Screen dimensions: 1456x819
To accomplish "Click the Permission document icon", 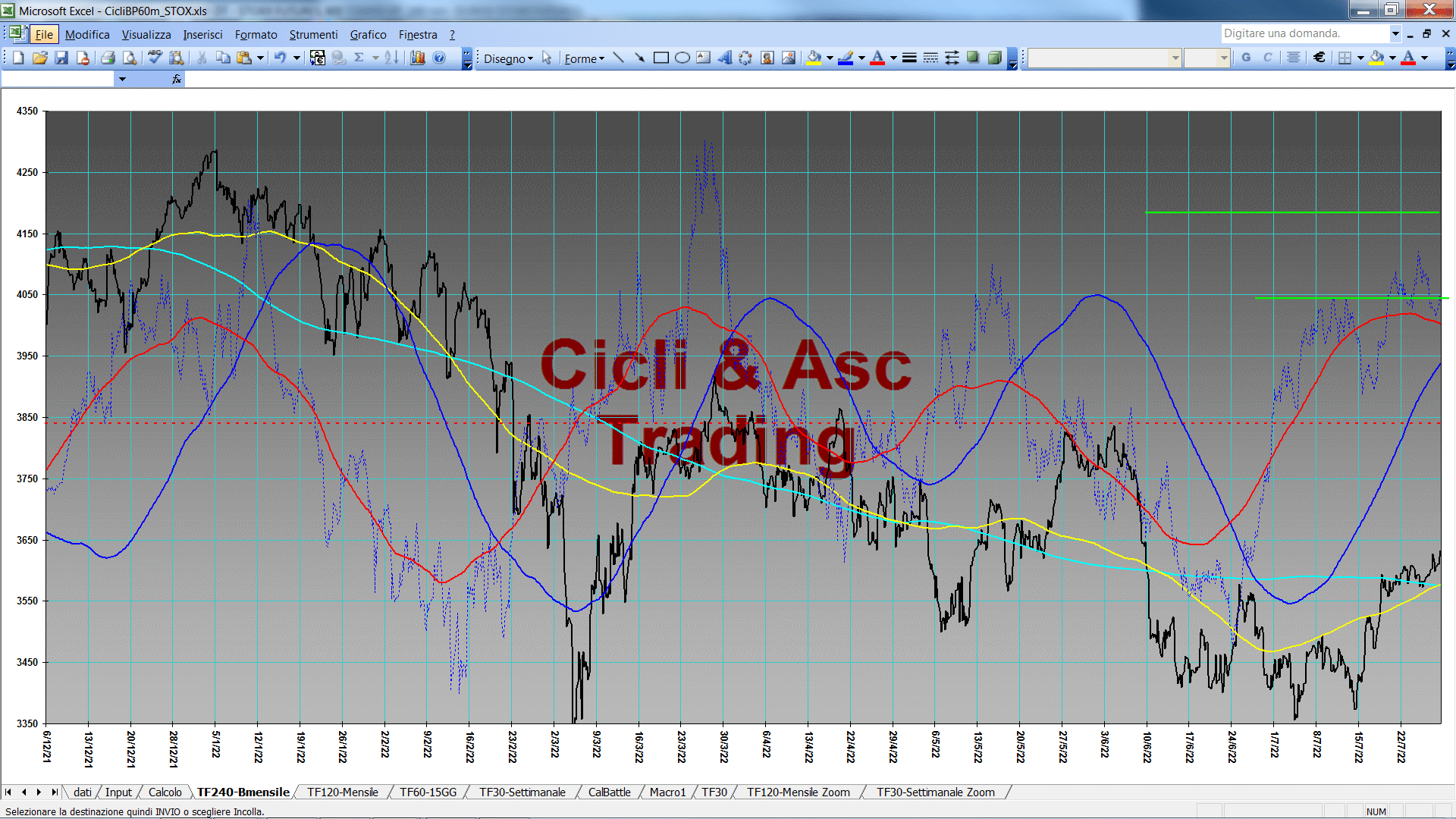I will 83,58.
